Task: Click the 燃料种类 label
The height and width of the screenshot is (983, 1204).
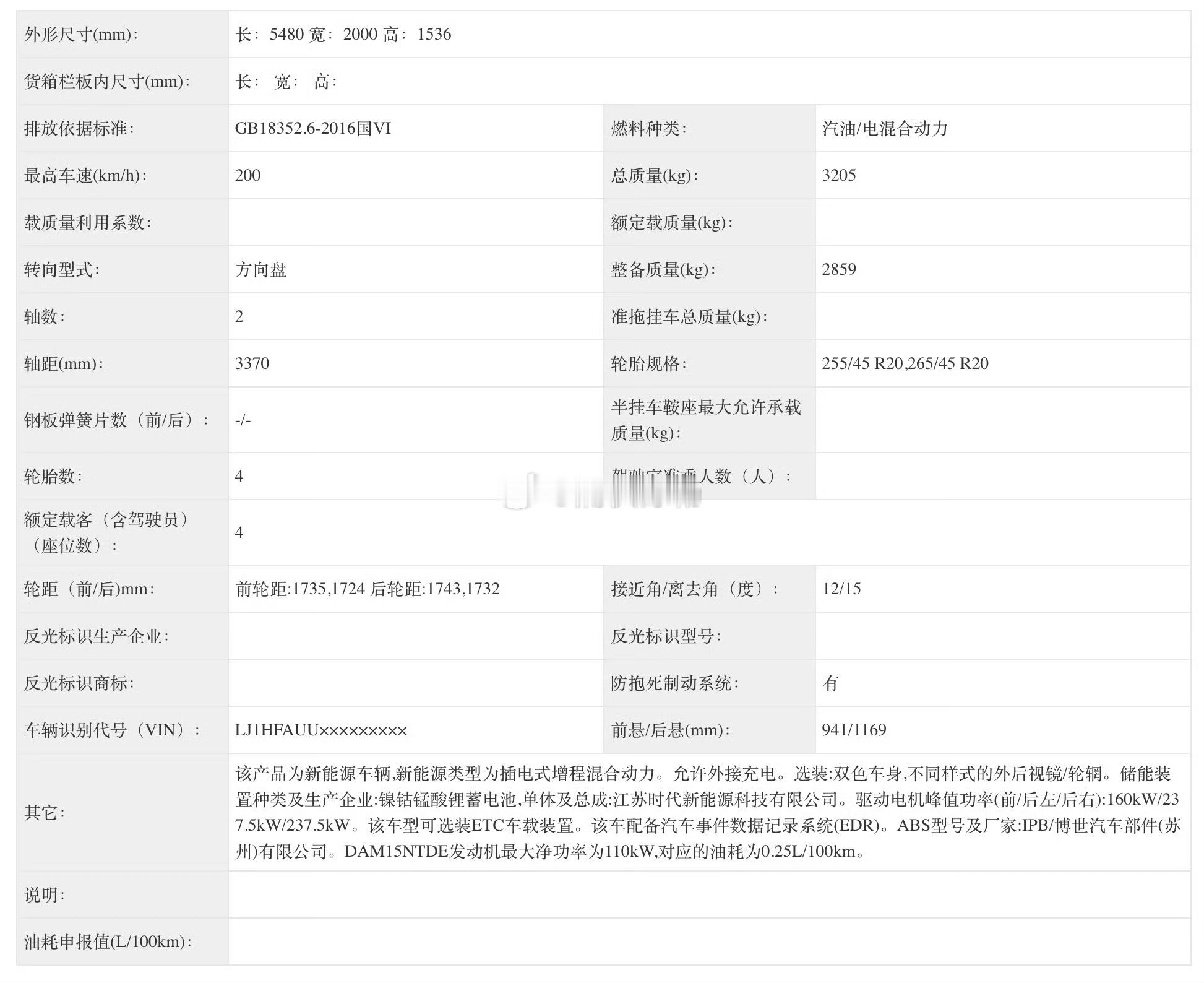Action: [649, 128]
